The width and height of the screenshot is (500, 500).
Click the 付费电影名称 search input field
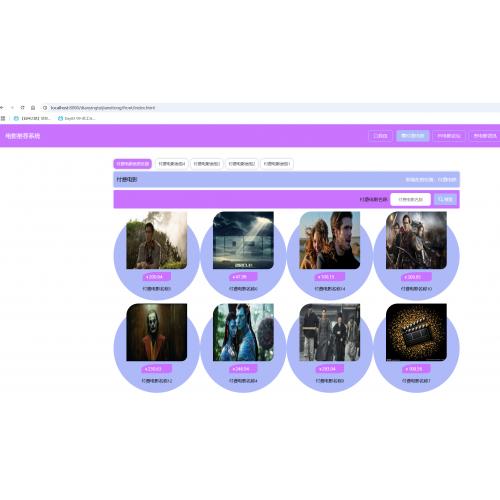tap(411, 199)
